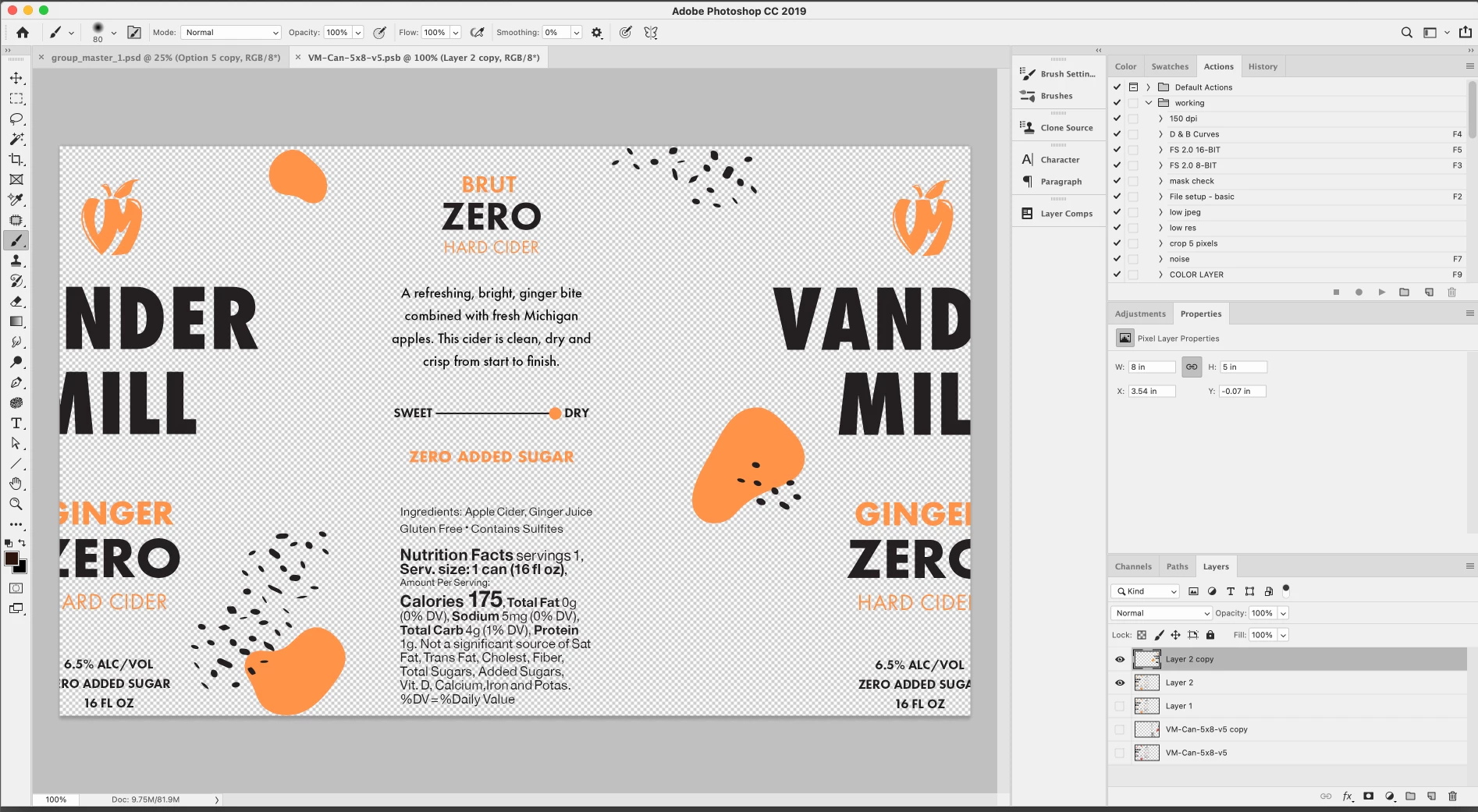The height and width of the screenshot is (812, 1478).
Task: Switch to group_master_1.psd document tab
Action: (165, 57)
